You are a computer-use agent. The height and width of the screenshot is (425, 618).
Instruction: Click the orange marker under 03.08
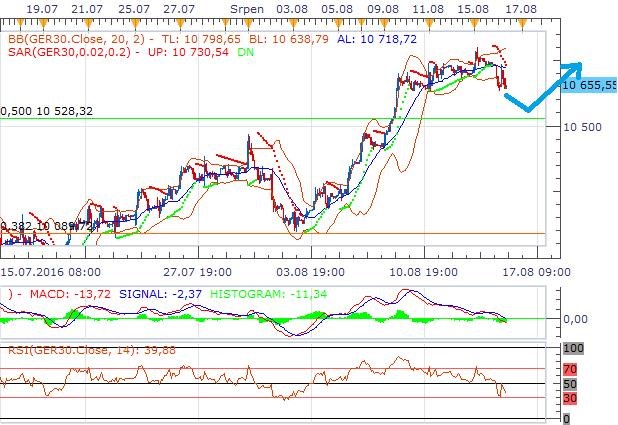coord(293,24)
